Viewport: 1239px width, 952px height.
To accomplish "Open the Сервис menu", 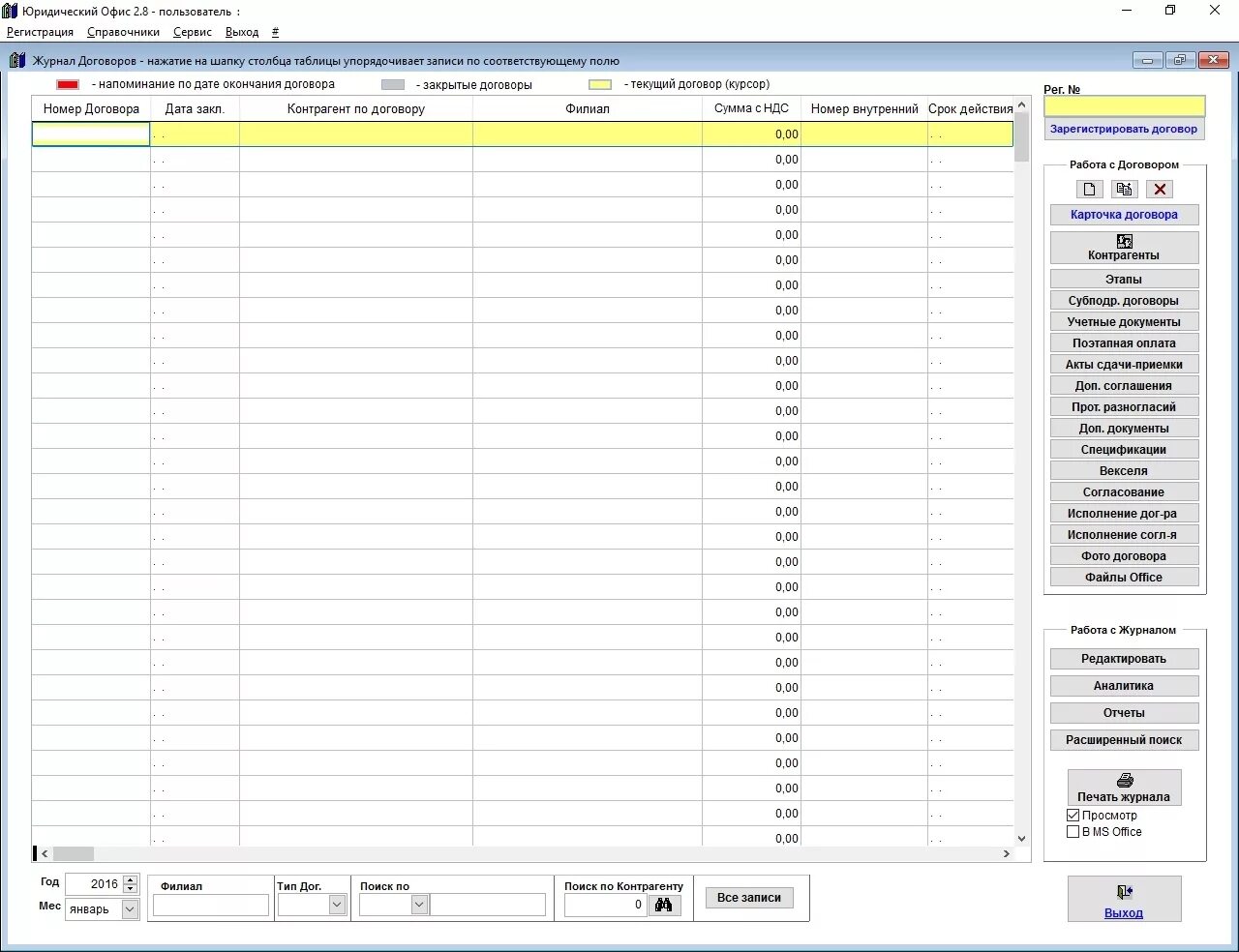I will 193,32.
